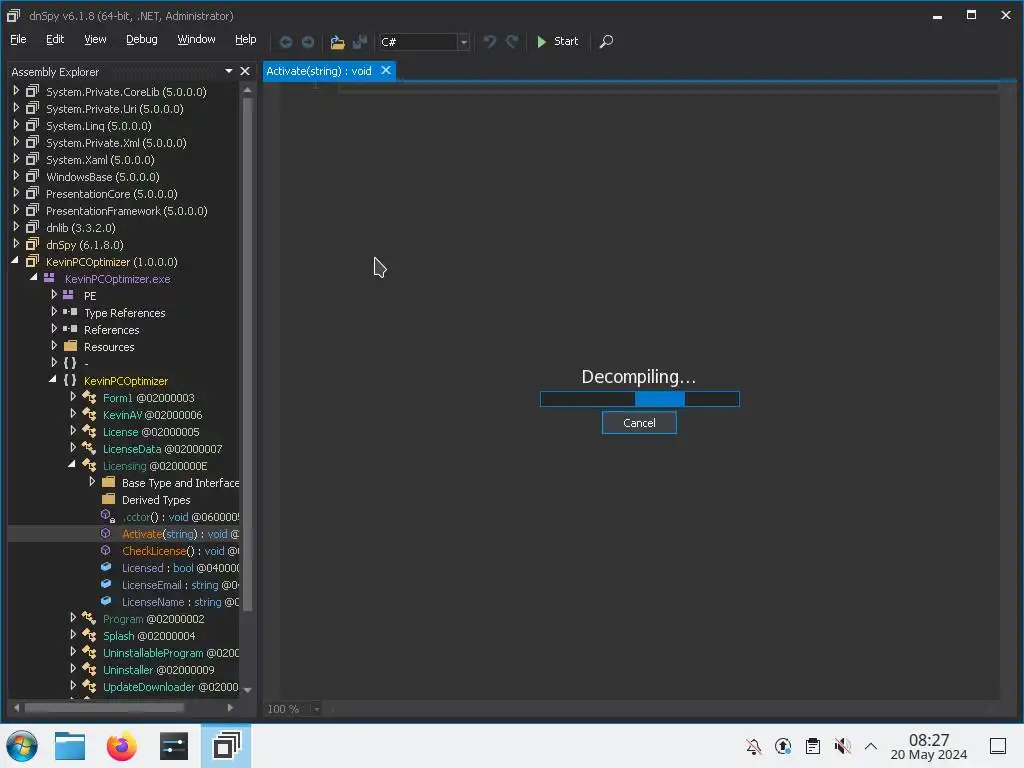This screenshot has height=768, width=1024.
Task: Expand the dnlib (3.3.2.0) node
Action: (16, 227)
